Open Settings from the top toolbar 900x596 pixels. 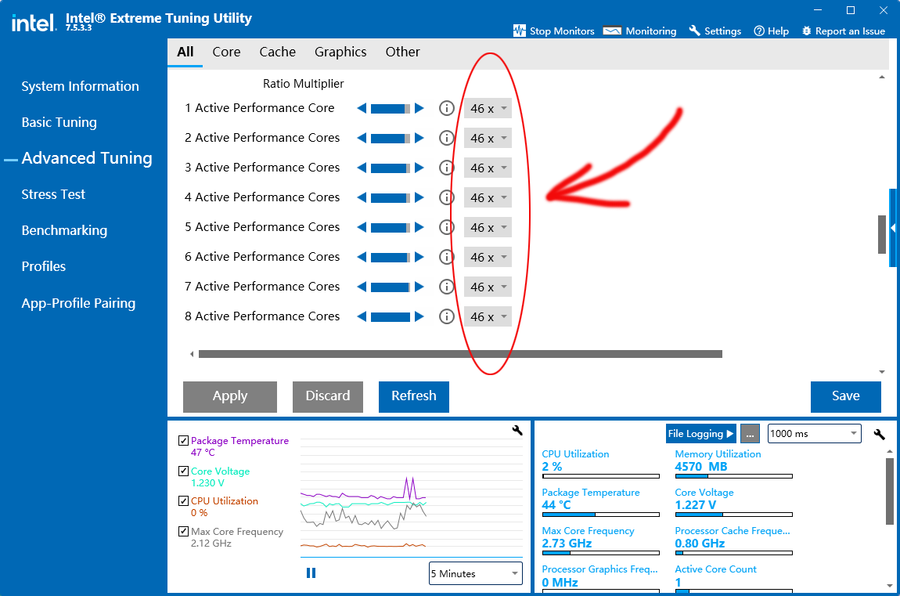tap(715, 31)
